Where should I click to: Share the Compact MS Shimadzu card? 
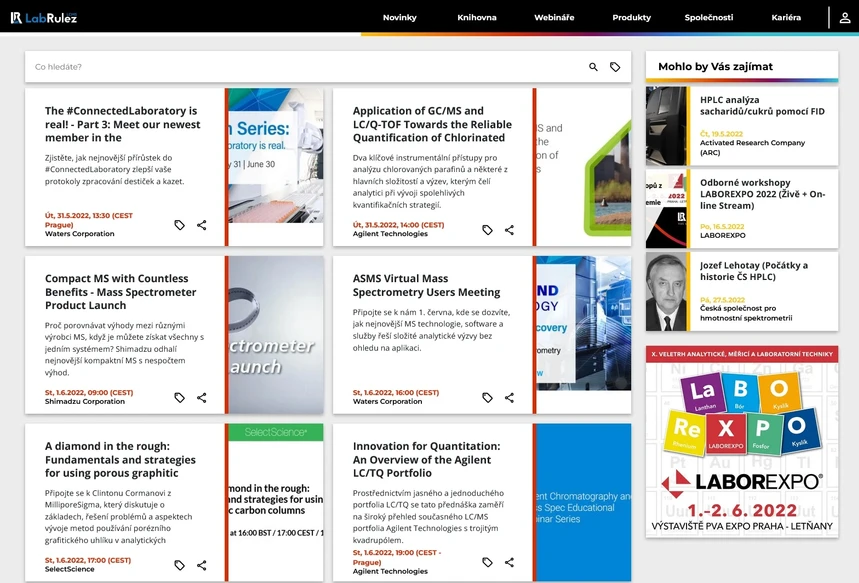(202, 398)
